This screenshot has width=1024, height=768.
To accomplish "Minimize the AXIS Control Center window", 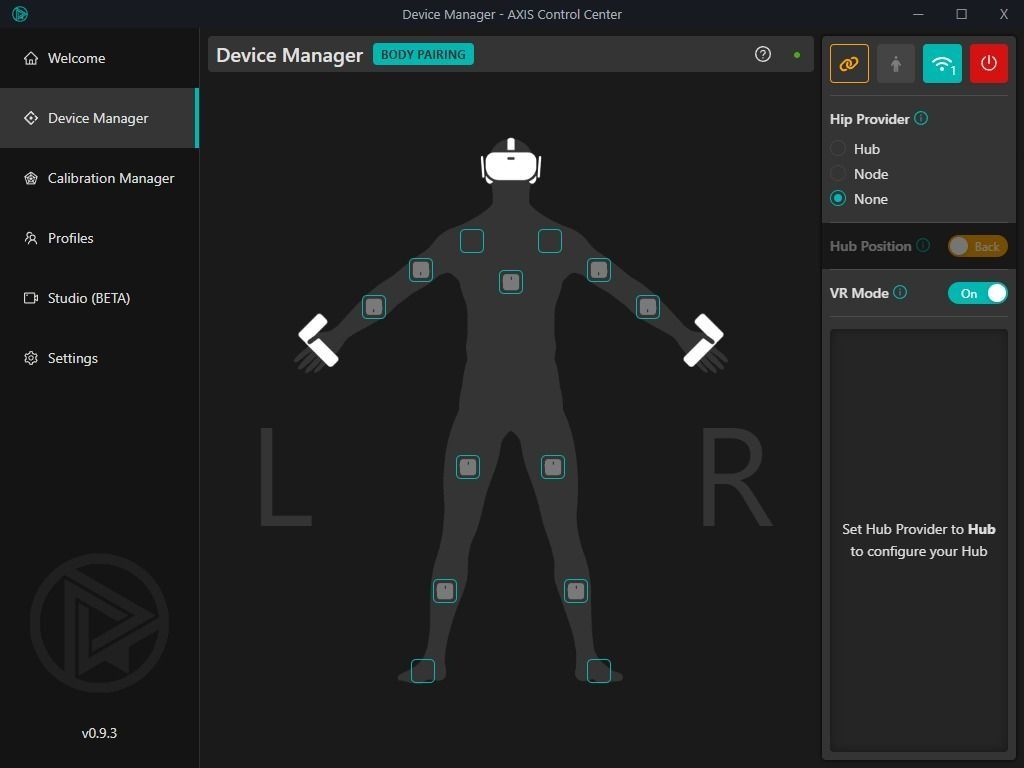I will [x=918, y=14].
